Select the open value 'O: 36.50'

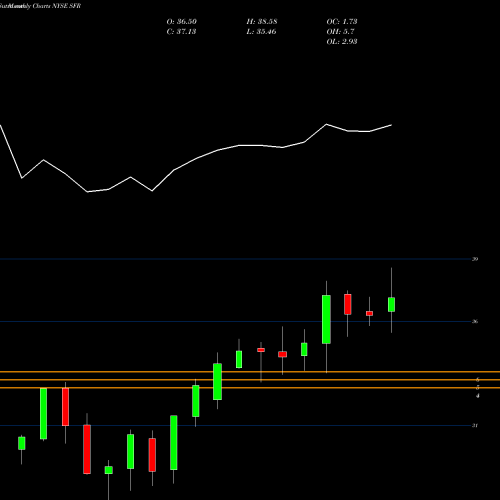tap(182, 22)
